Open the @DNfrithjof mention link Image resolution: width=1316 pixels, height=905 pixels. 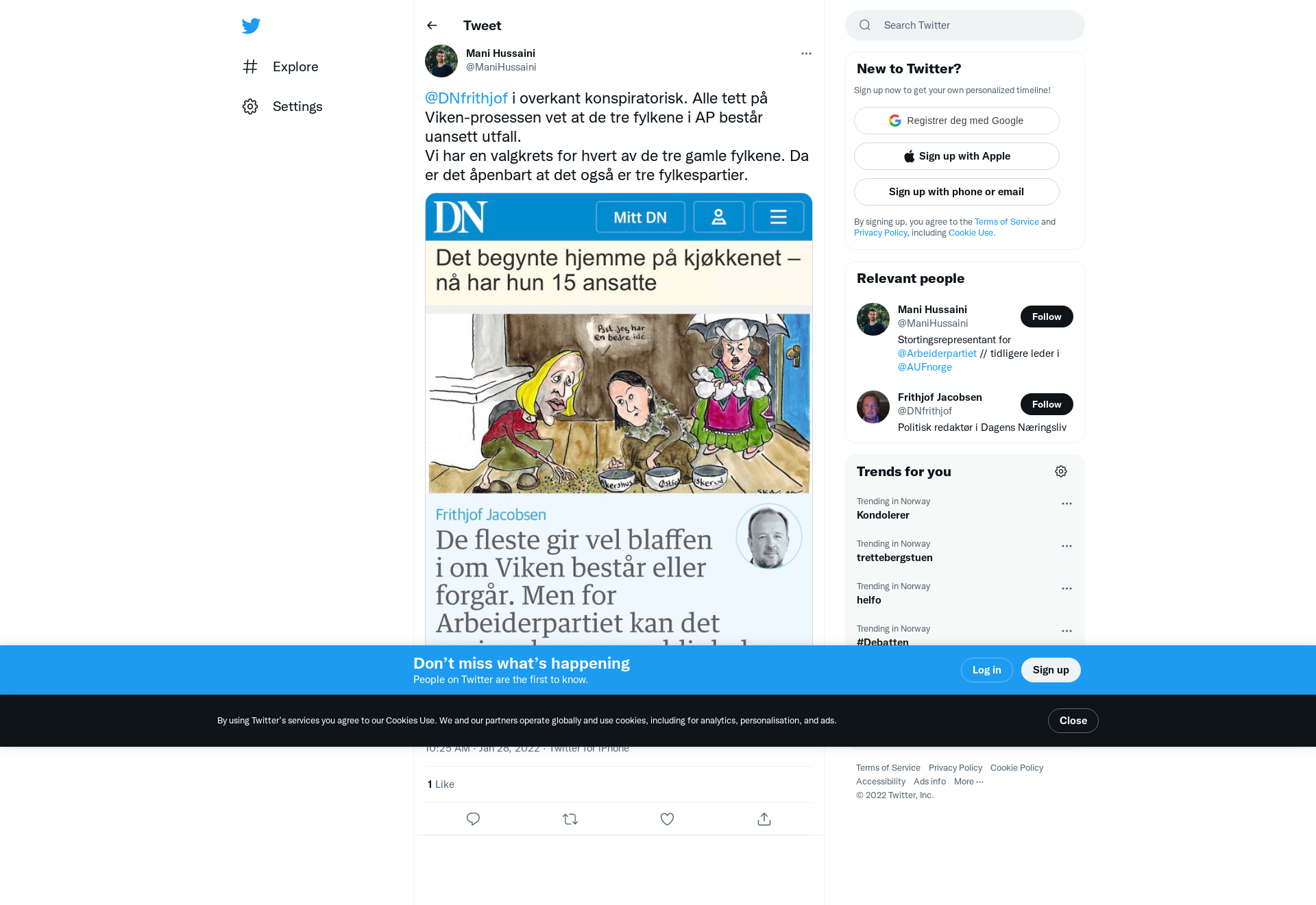(466, 98)
